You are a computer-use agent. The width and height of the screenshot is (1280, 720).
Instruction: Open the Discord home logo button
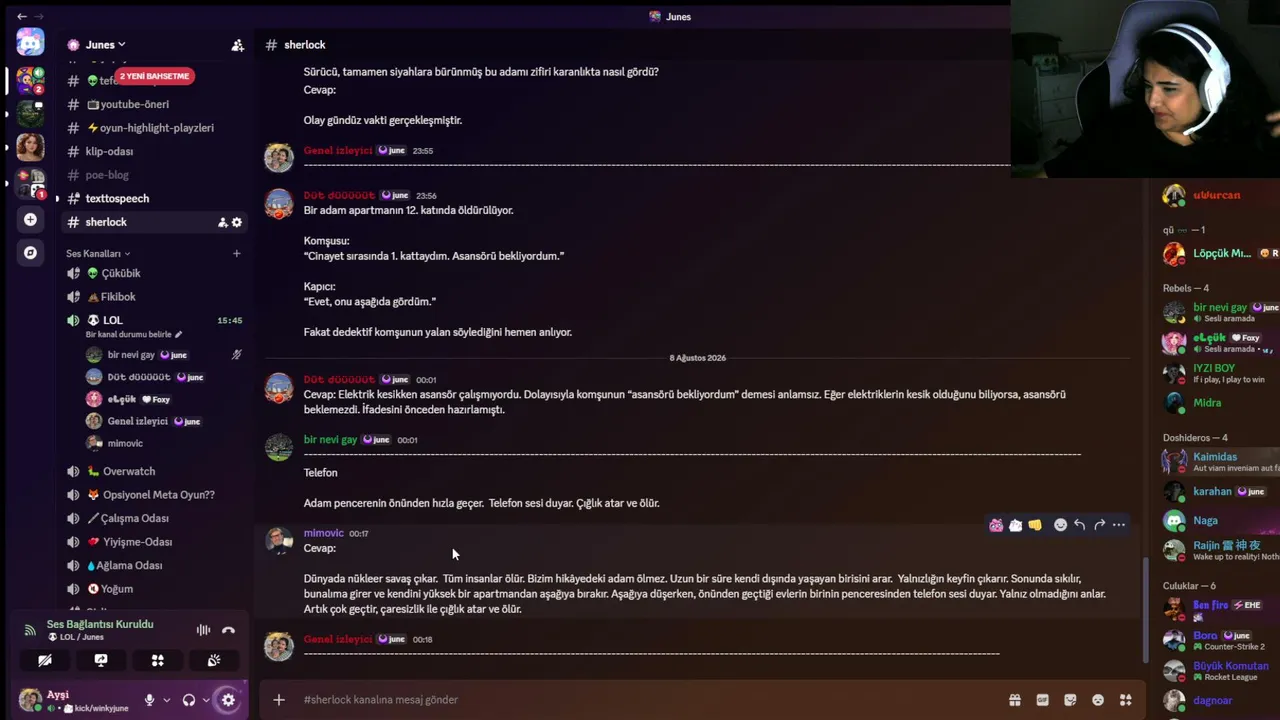click(x=30, y=42)
